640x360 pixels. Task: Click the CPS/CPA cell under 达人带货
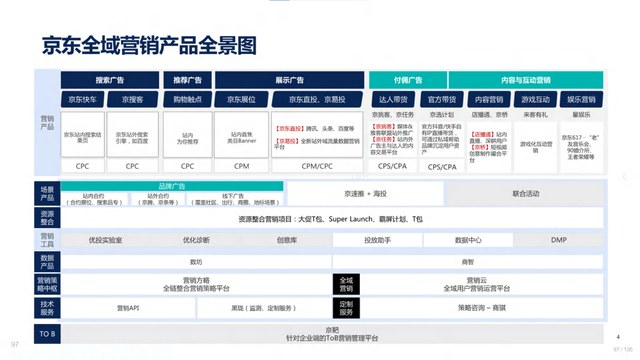(393, 166)
